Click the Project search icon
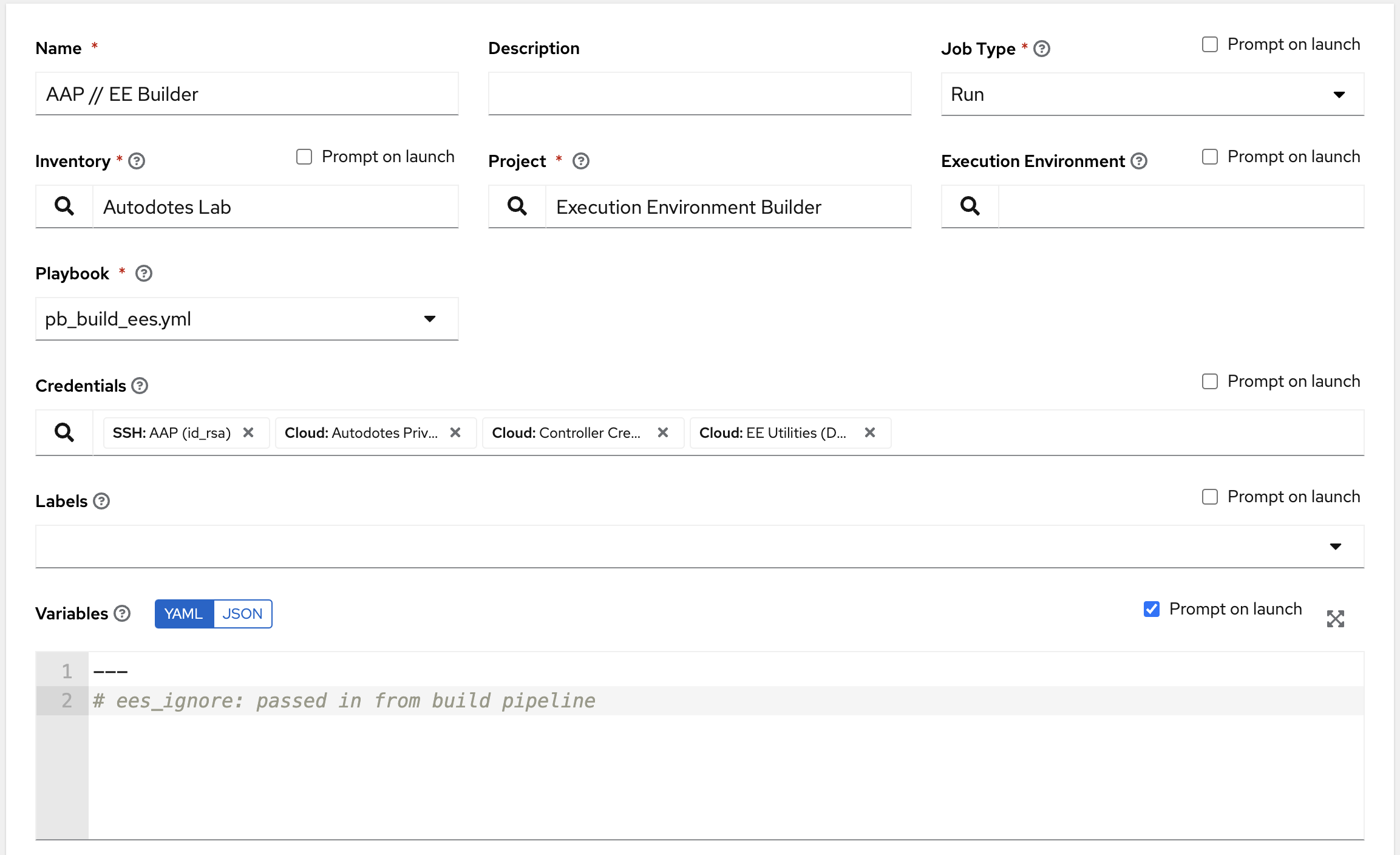The width and height of the screenshot is (1400, 855). click(x=516, y=206)
